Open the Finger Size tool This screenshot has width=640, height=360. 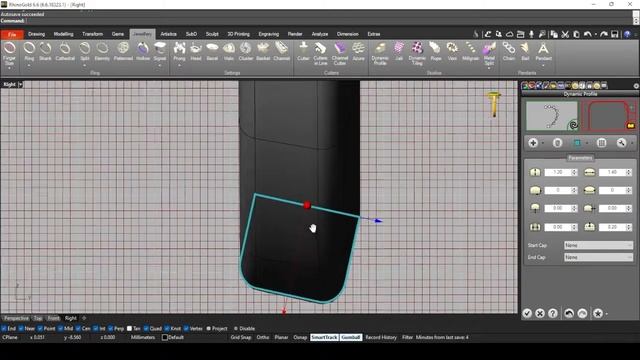tap(9, 53)
